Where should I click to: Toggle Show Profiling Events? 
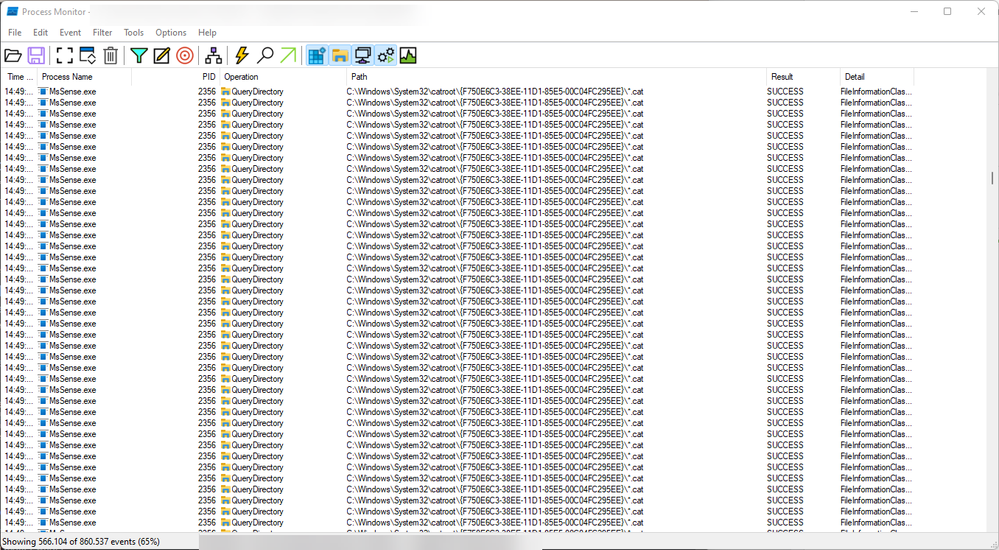[x=408, y=56]
